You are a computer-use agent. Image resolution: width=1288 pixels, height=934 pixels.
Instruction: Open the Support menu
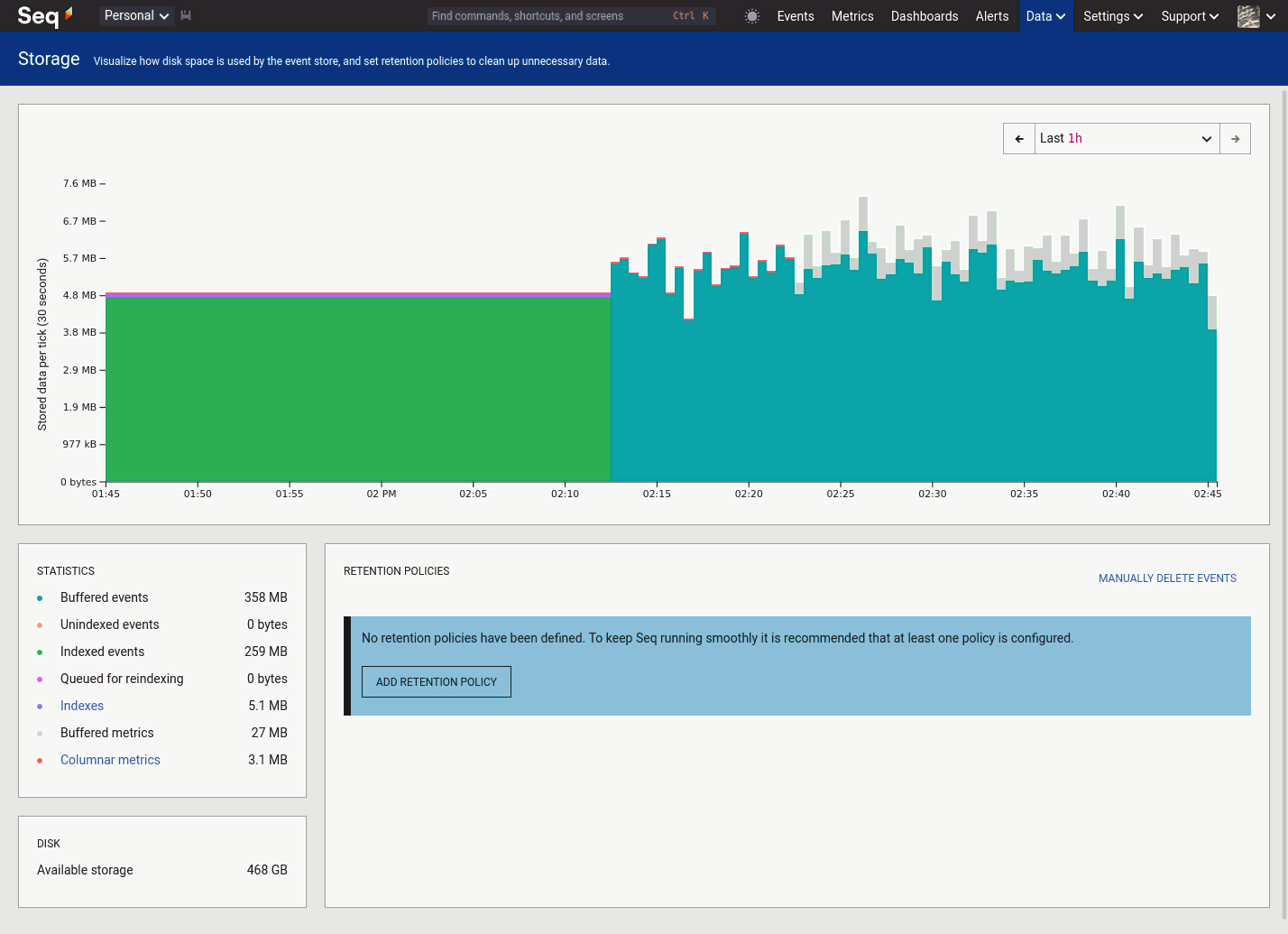pos(1190,16)
